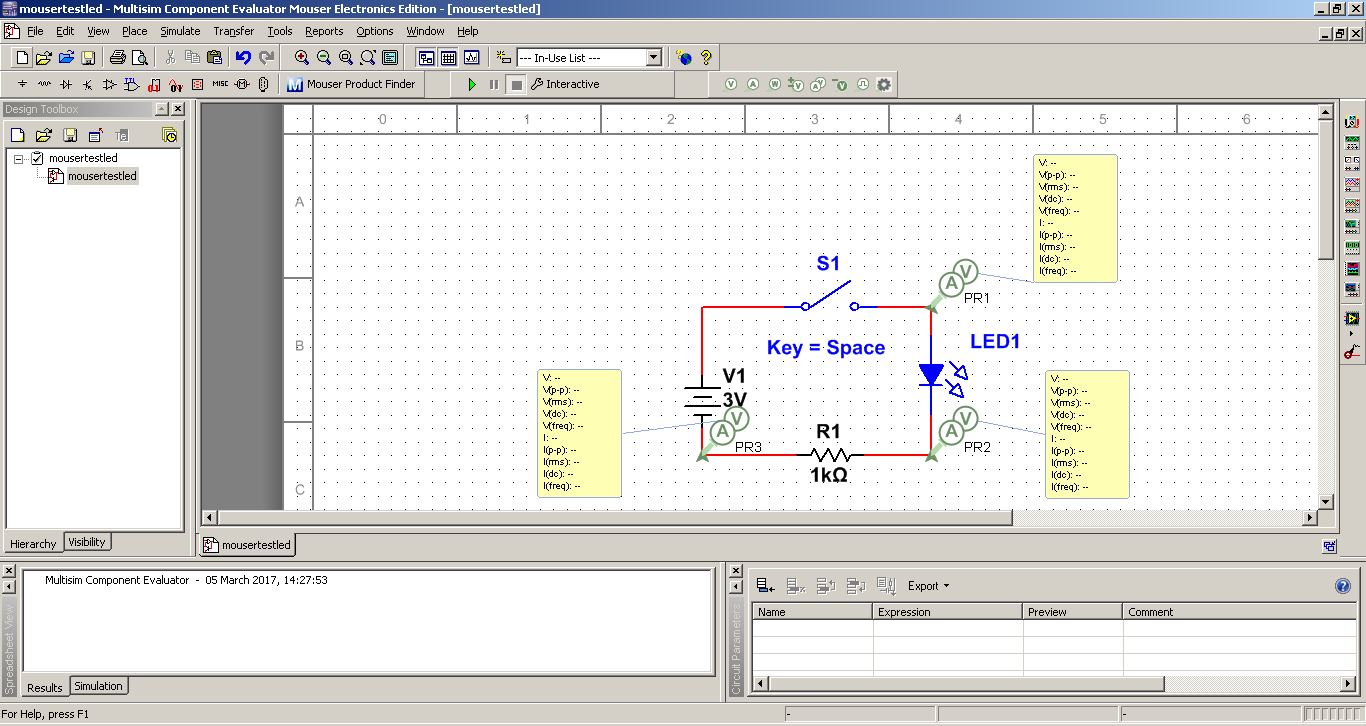Click the Place Source component icon
The width and height of the screenshot is (1366, 726).
22,85
